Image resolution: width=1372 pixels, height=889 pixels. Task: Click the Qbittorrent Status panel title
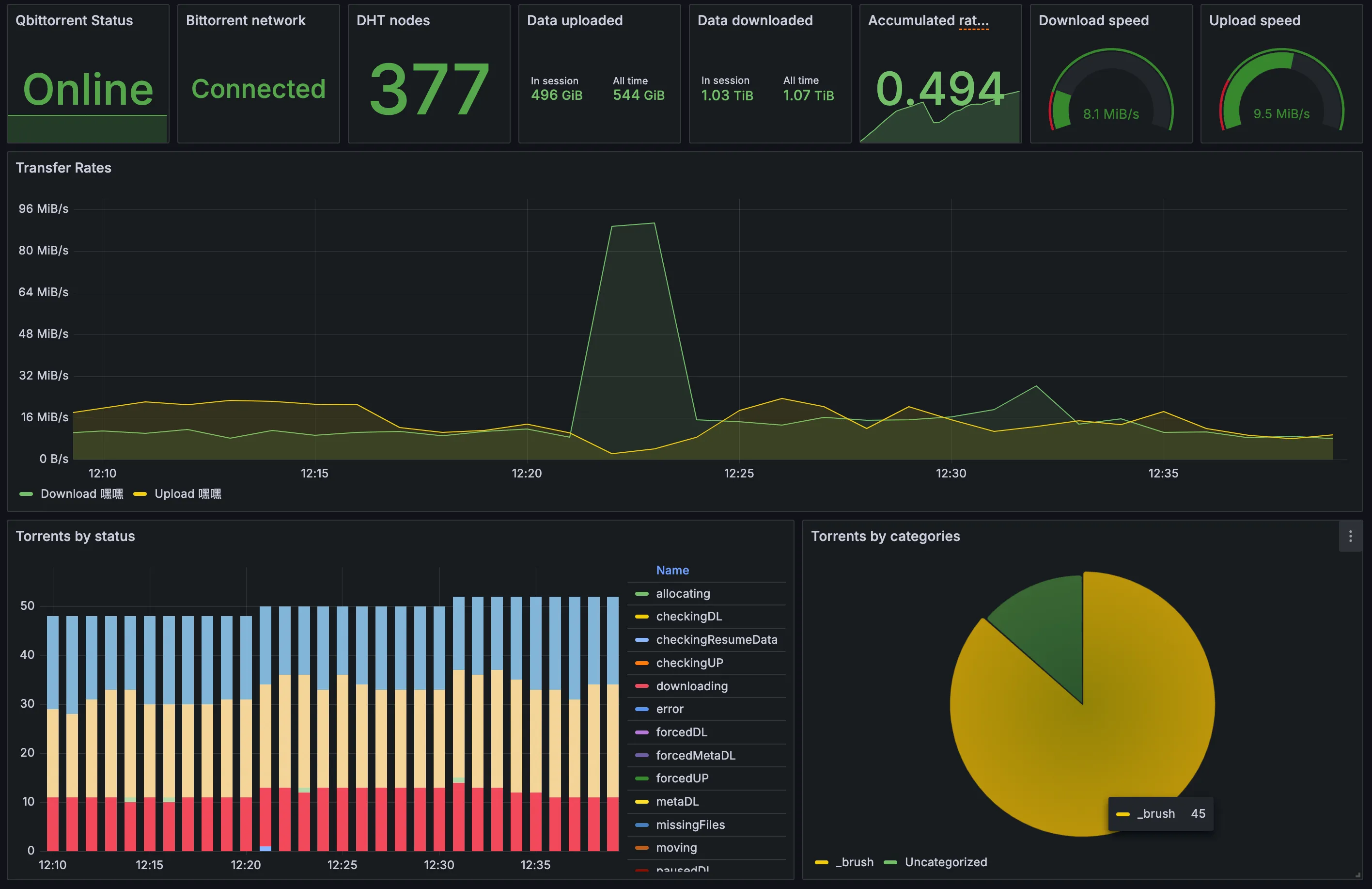coord(74,21)
